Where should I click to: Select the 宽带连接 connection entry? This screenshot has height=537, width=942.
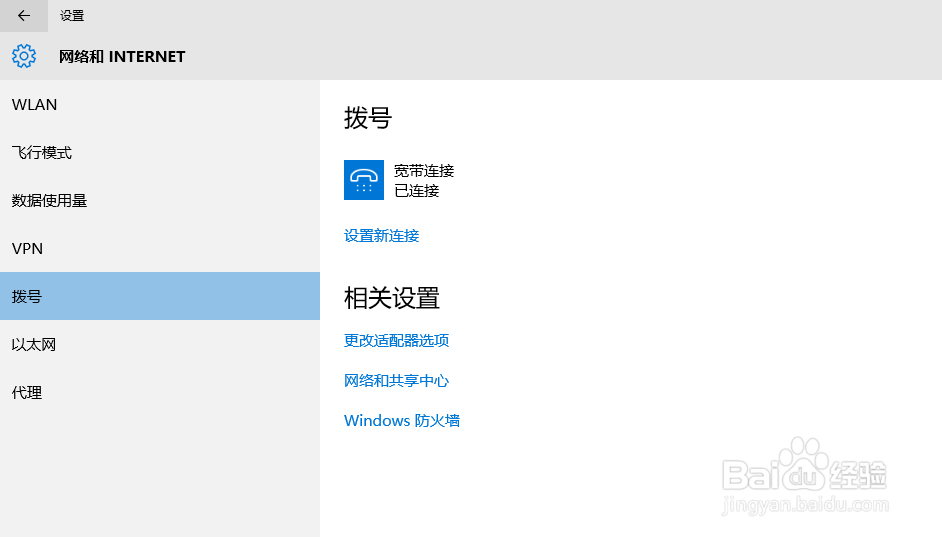(399, 180)
